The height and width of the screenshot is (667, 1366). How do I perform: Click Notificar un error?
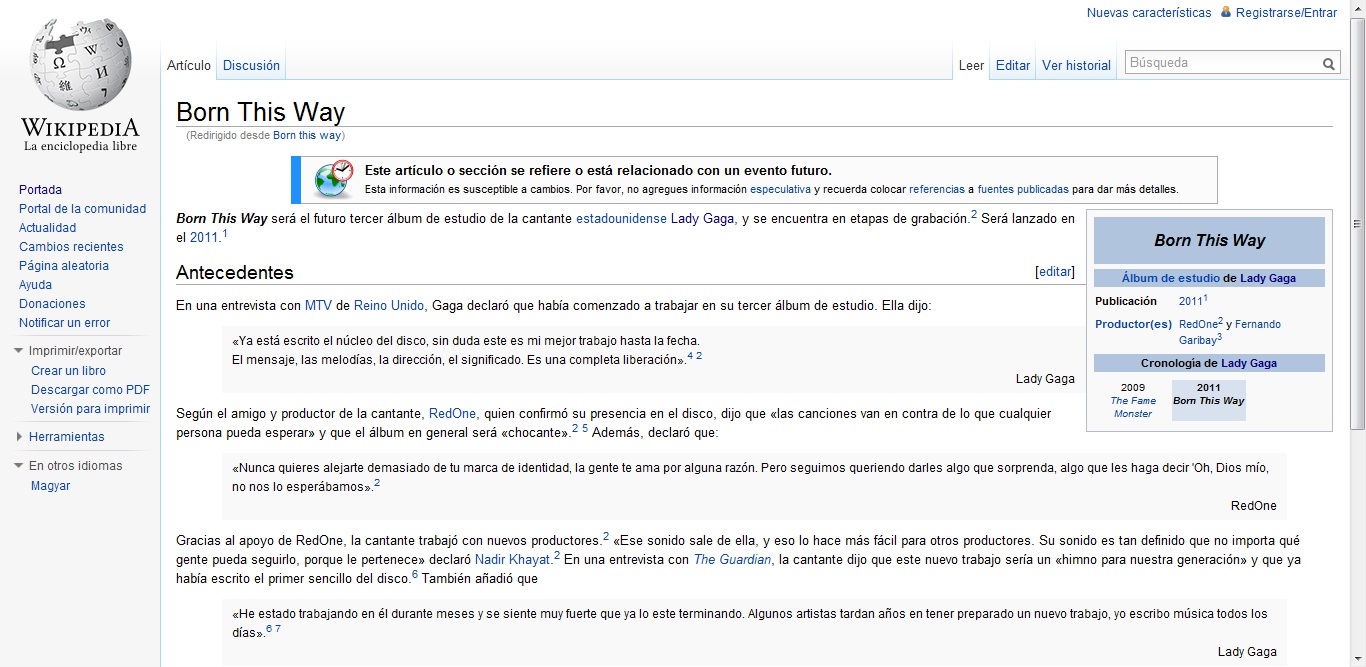[x=64, y=323]
